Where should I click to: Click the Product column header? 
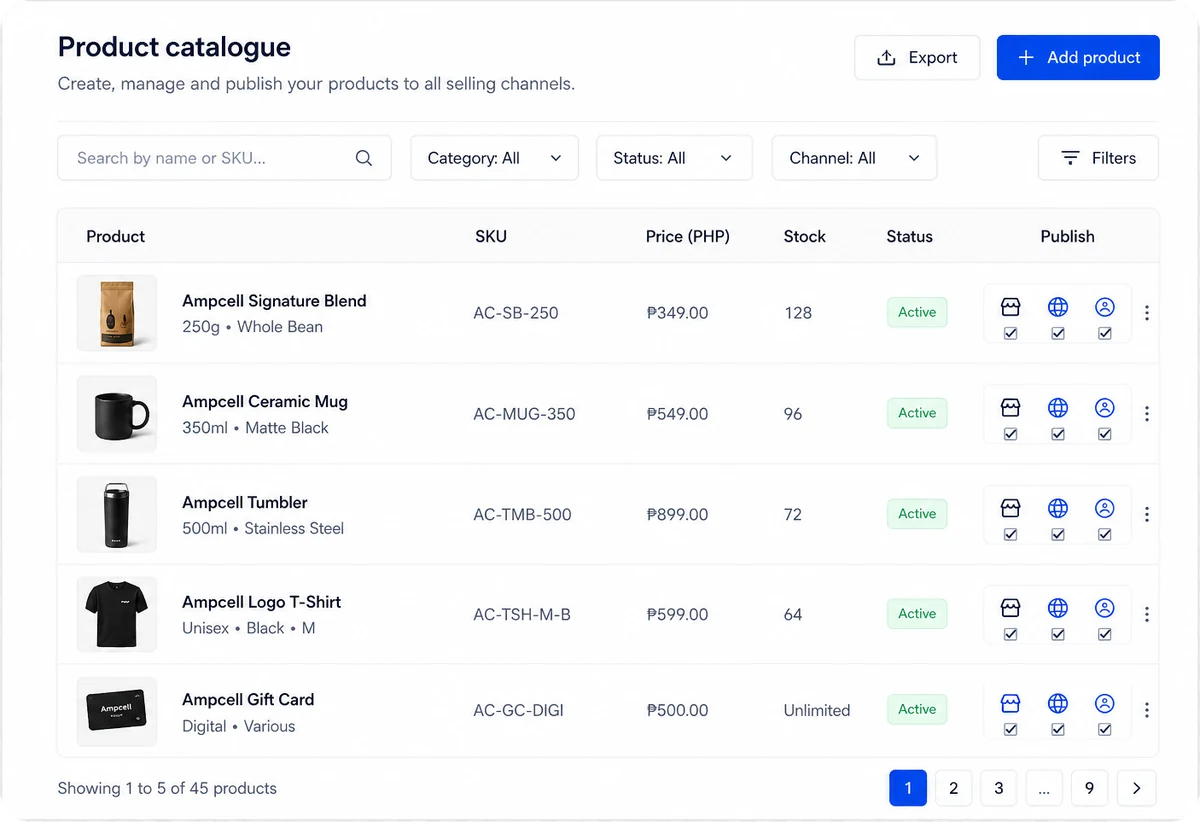coord(116,237)
